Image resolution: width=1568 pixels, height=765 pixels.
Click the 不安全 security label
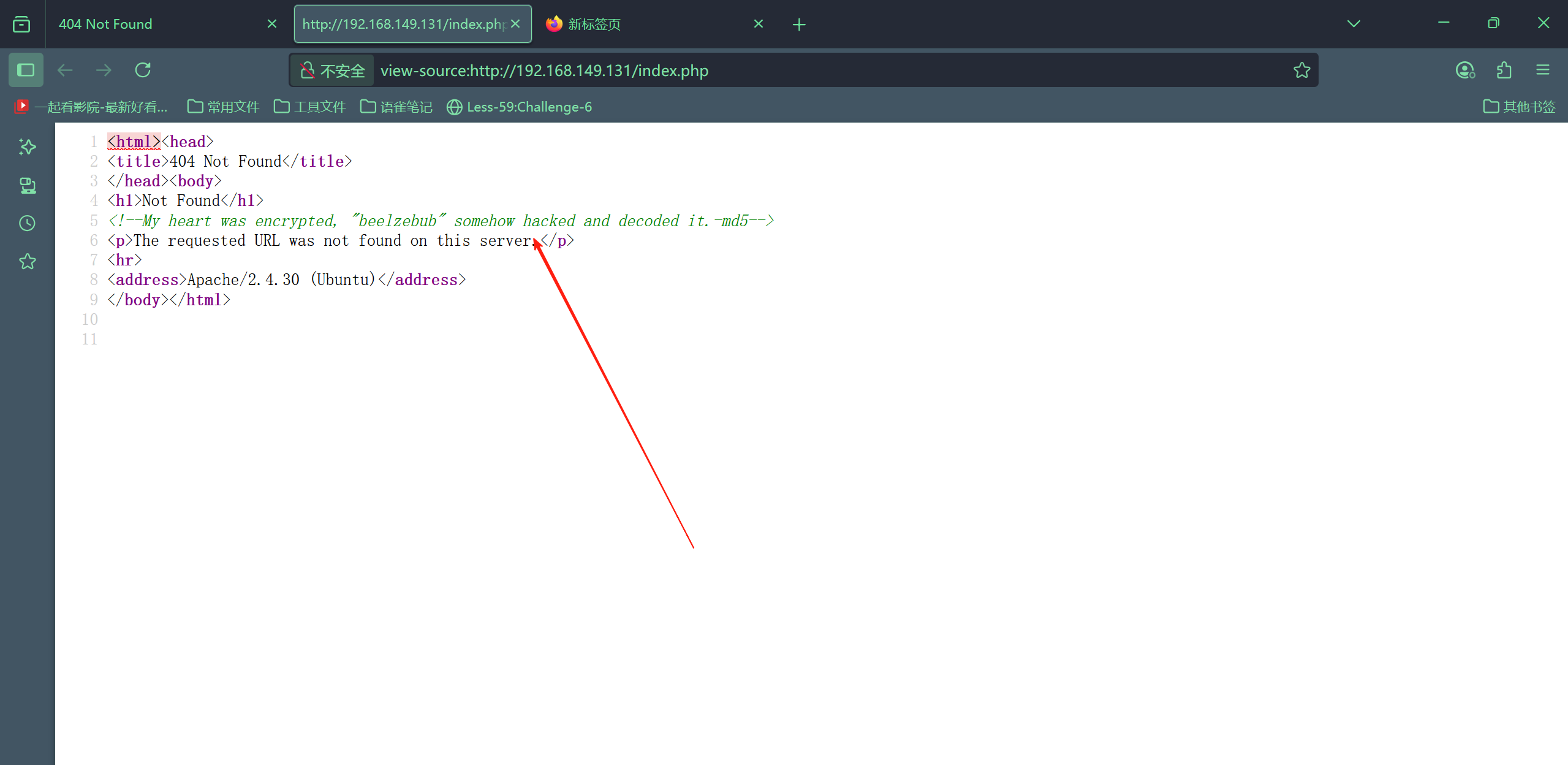coord(343,71)
